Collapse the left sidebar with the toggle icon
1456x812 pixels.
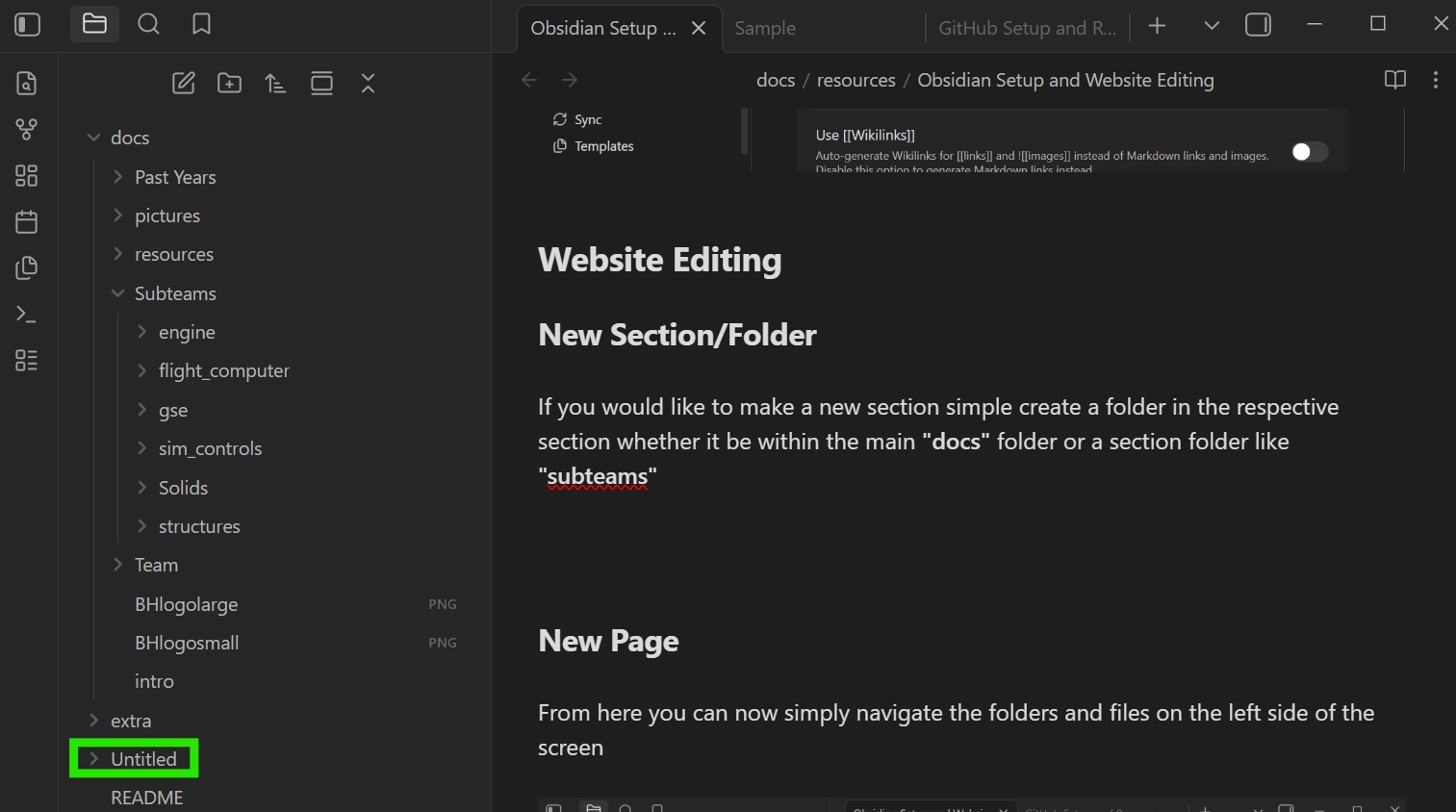point(28,24)
